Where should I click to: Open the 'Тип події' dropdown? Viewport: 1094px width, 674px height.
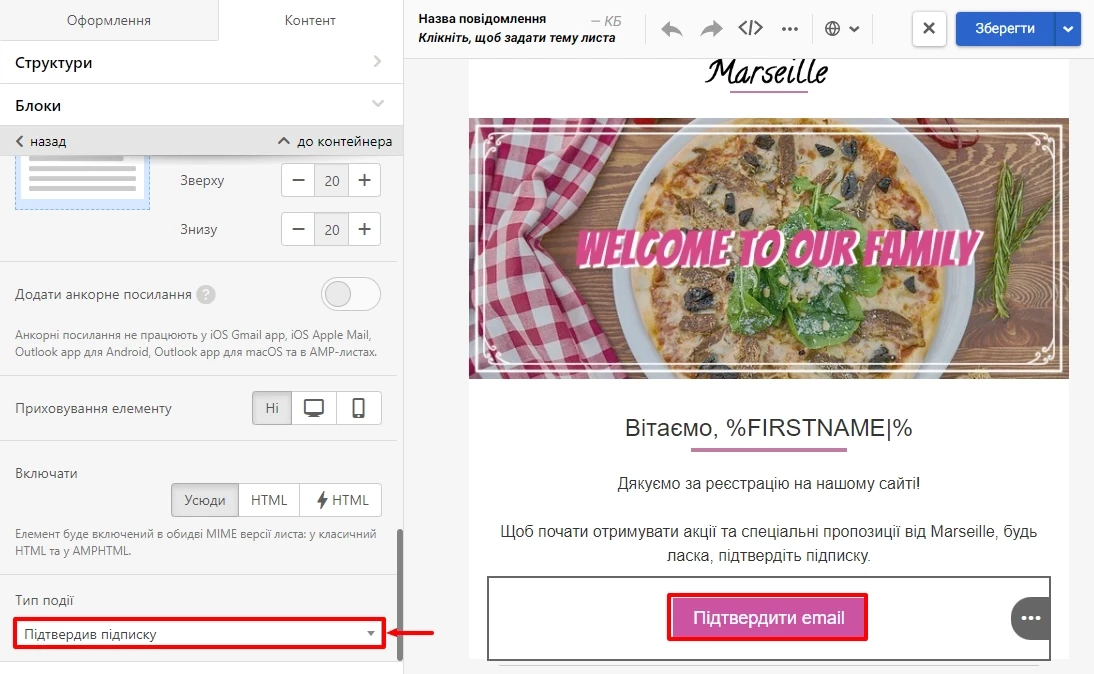200,634
